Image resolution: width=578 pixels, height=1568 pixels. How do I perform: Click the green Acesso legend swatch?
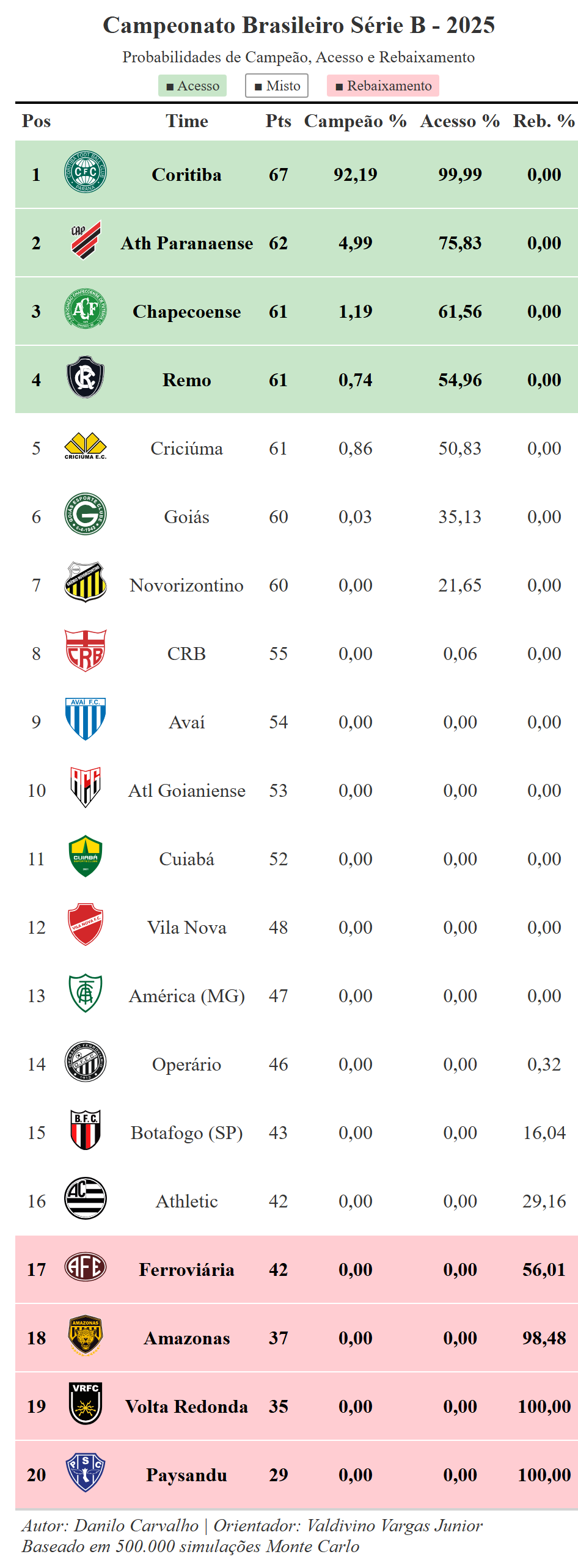click(x=192, y=86)
